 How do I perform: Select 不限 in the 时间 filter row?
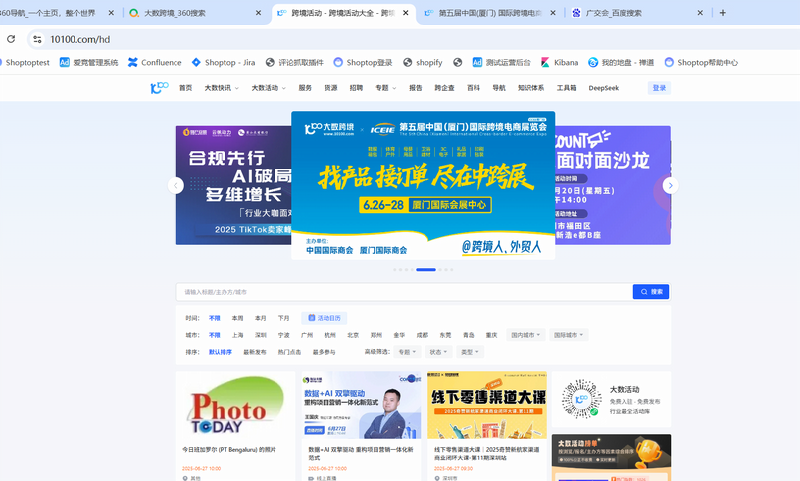(x=214, y=318)
